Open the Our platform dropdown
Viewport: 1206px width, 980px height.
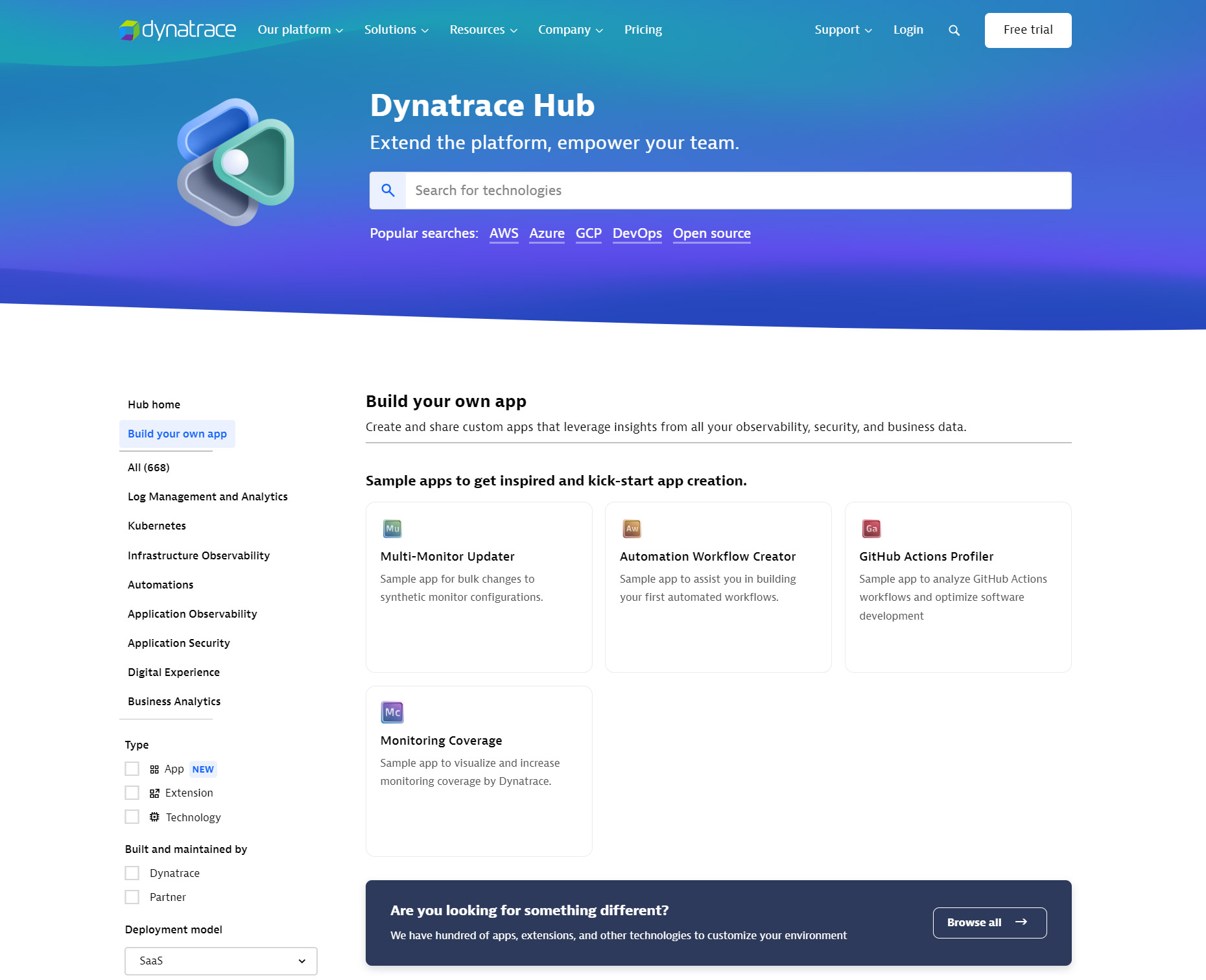300,30
